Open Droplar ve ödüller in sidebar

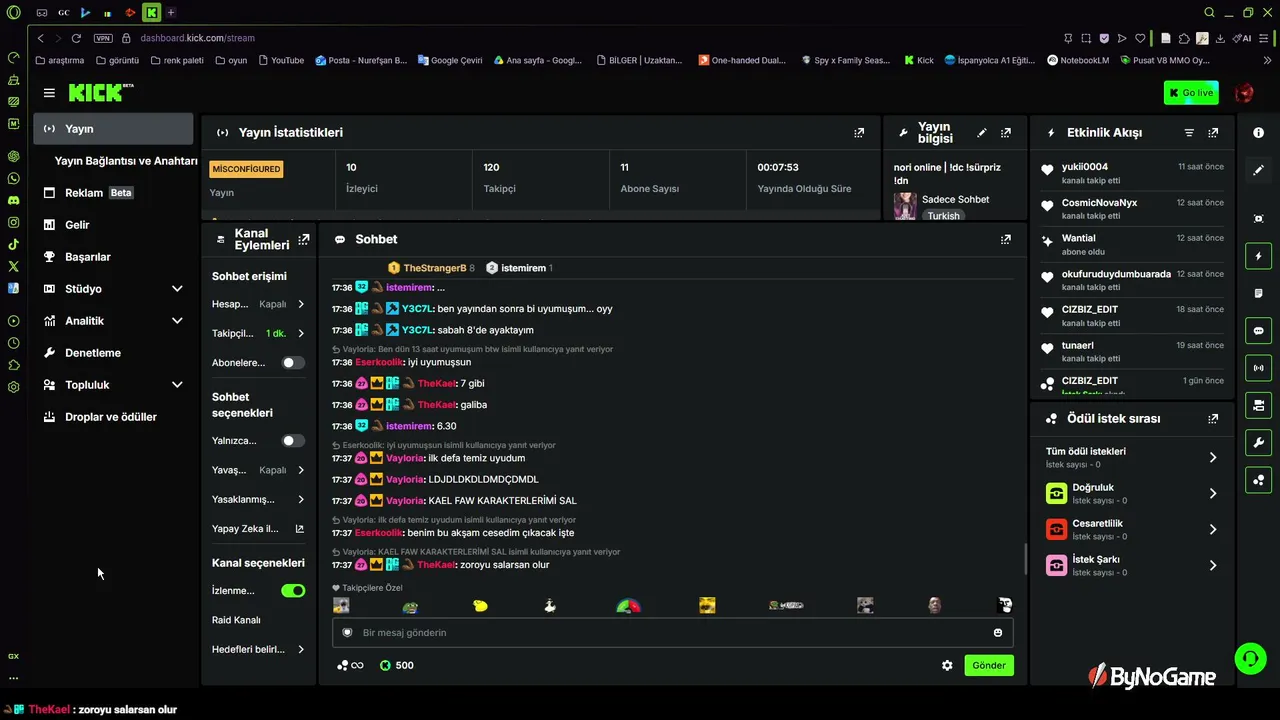pyautogui.click(x=114, y=417)
